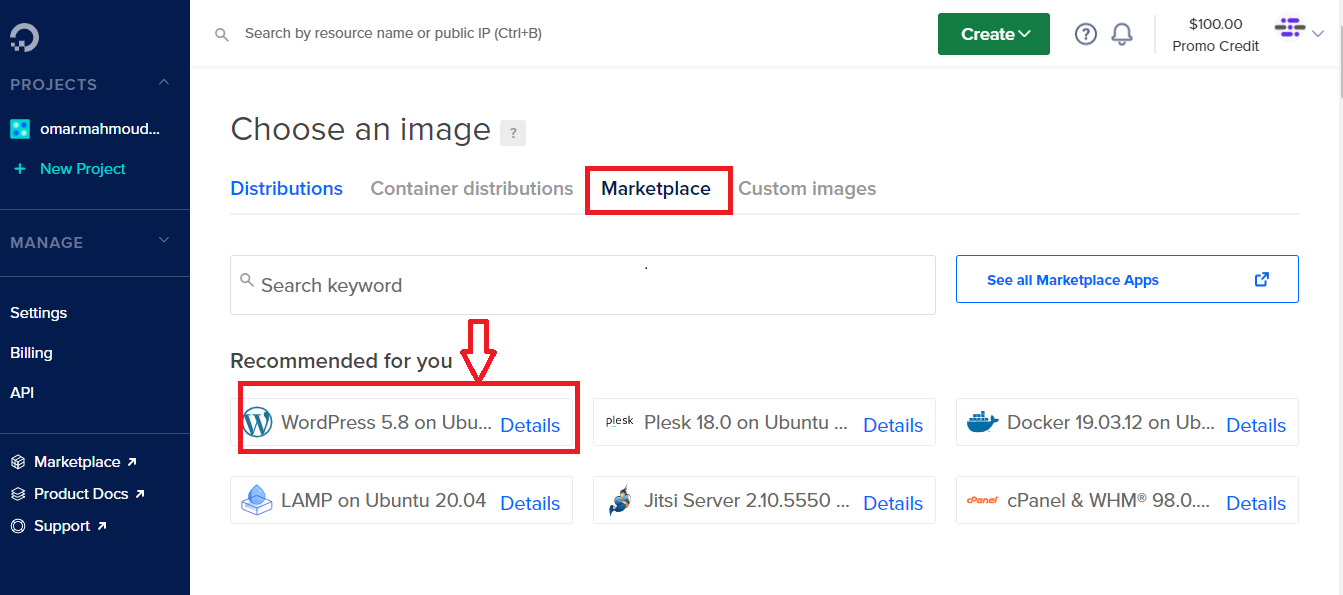Click See all Marketplace Apps button
1343x595 pixels.
[x=1127, y=279]
